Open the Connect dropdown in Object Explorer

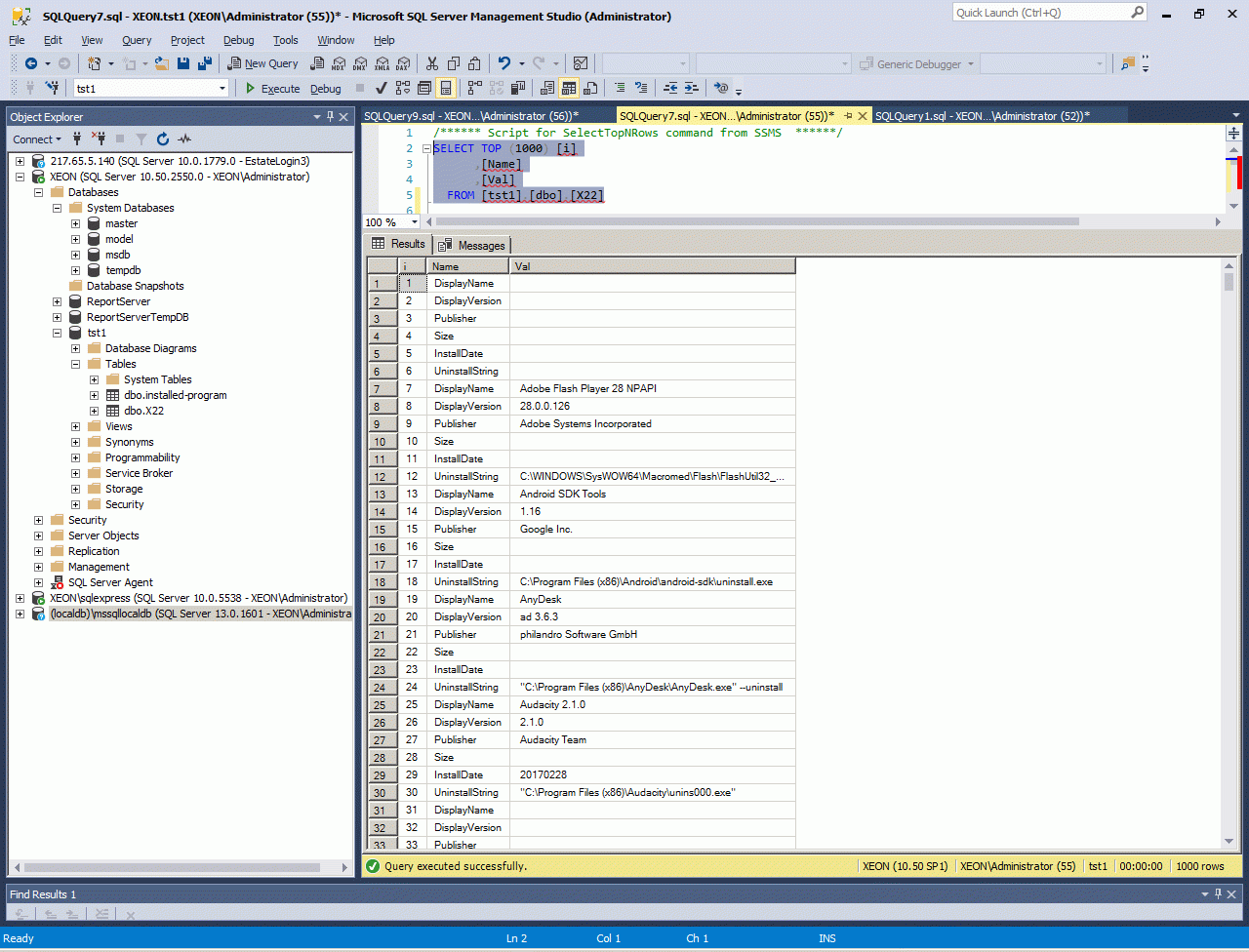[37, 139]
